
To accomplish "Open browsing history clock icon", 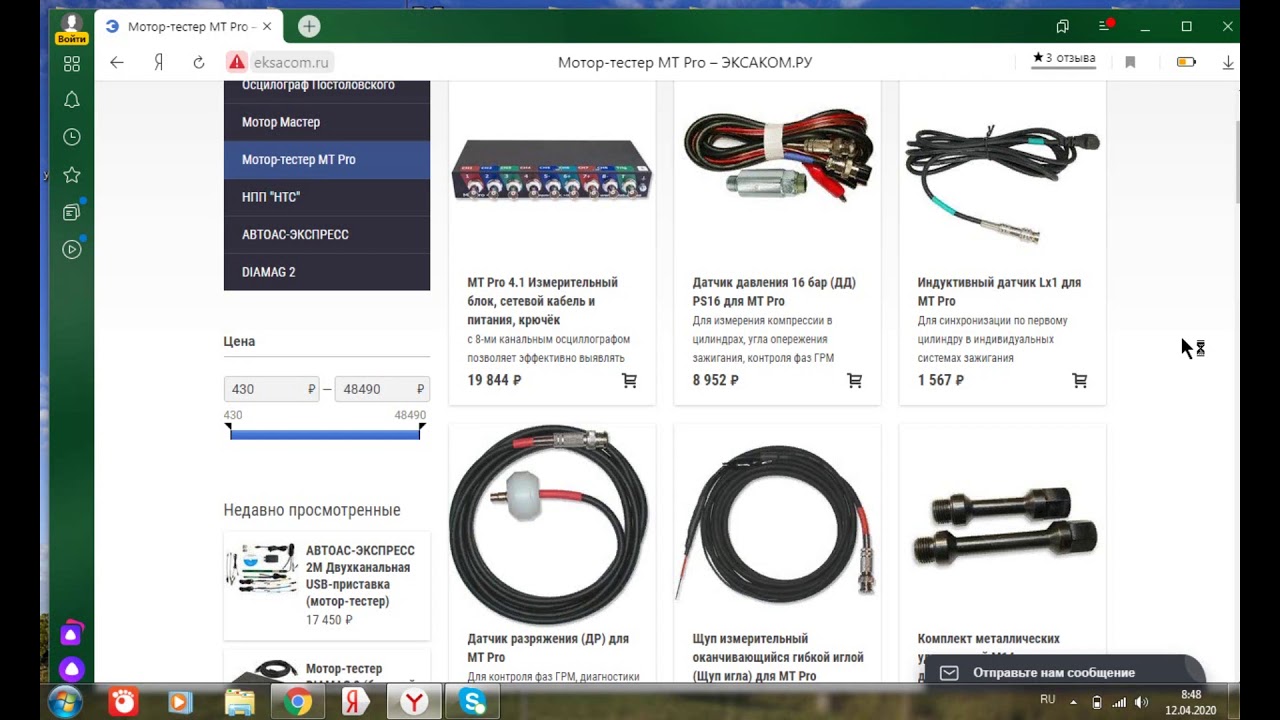I will pyautogui.click(x=72, y=137).
